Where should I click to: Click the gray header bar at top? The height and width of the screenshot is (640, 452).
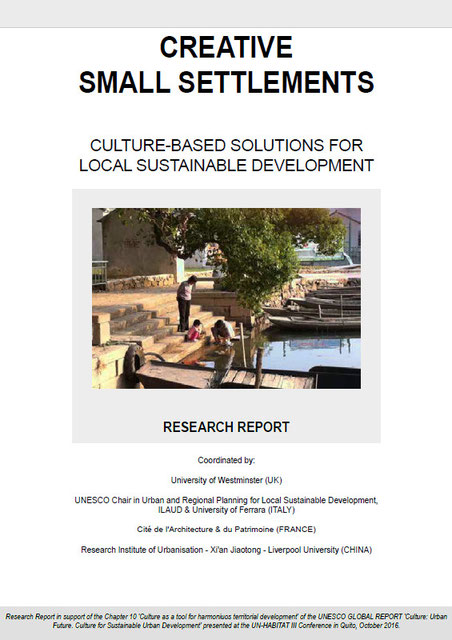226,14
